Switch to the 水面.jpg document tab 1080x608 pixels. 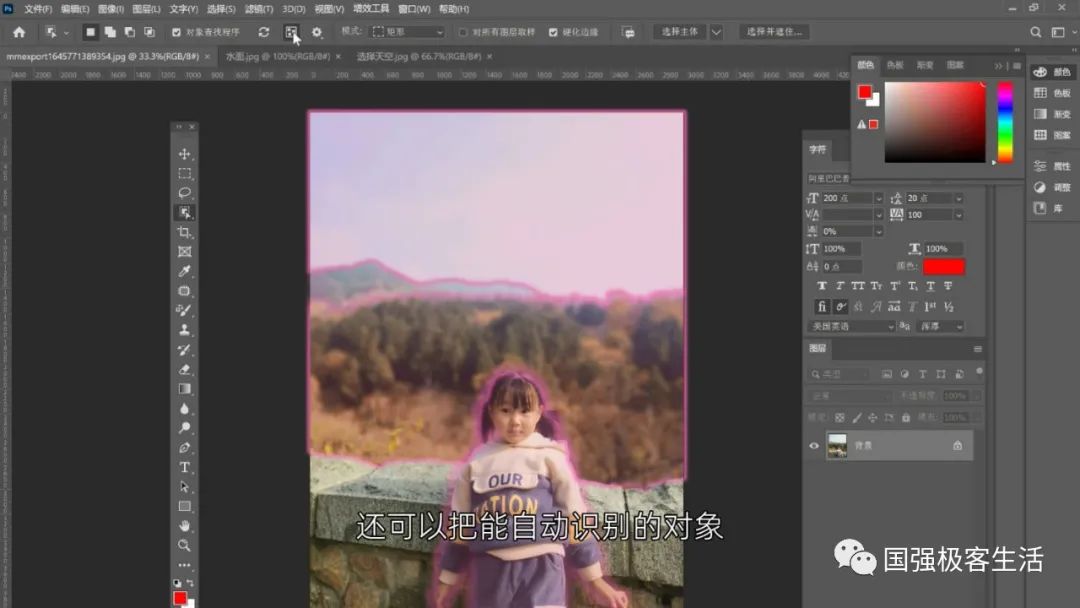278,56
